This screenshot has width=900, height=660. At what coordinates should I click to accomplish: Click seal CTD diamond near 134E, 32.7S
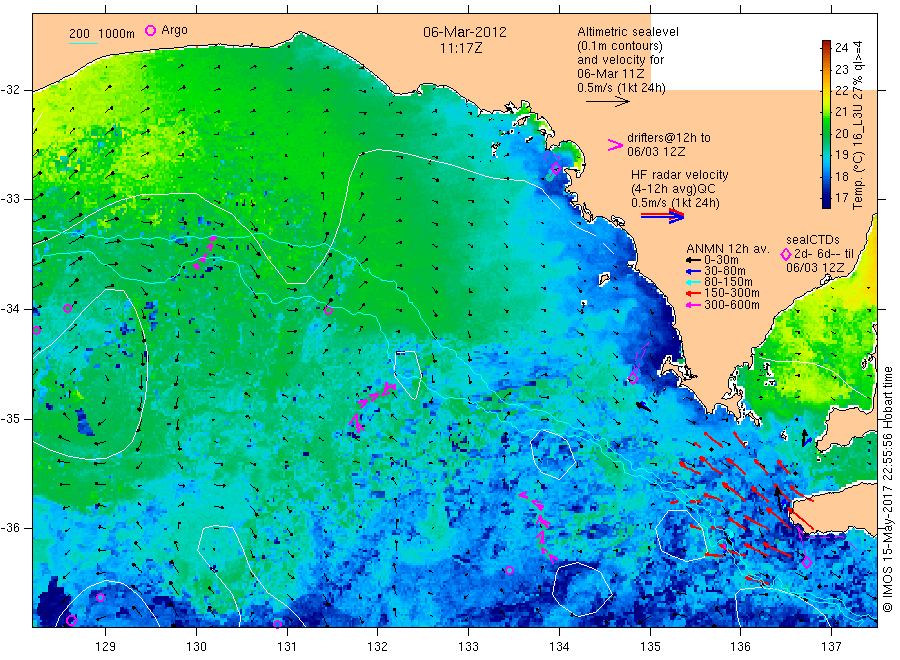point(556,169)
